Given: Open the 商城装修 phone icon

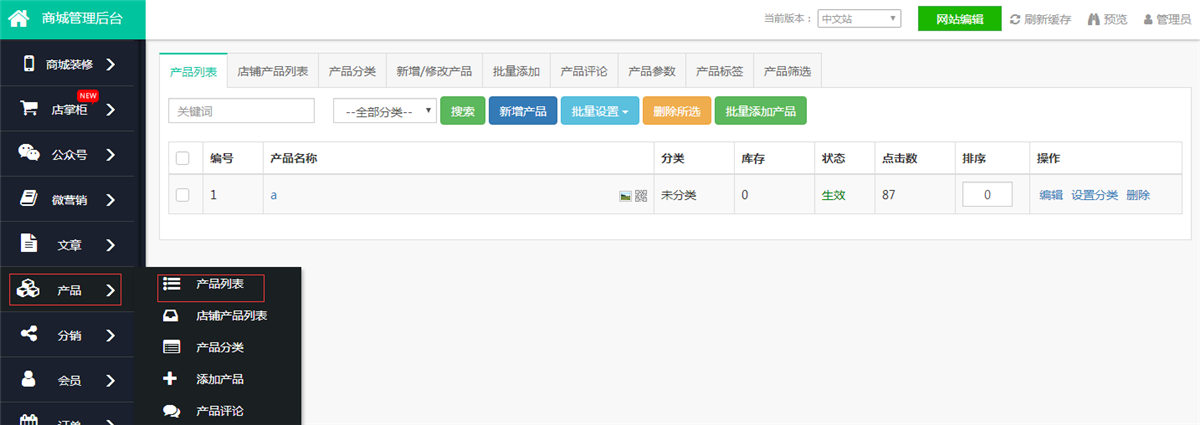Looking at the screenshot, I should pyautogui.click(x=29, y=64).
